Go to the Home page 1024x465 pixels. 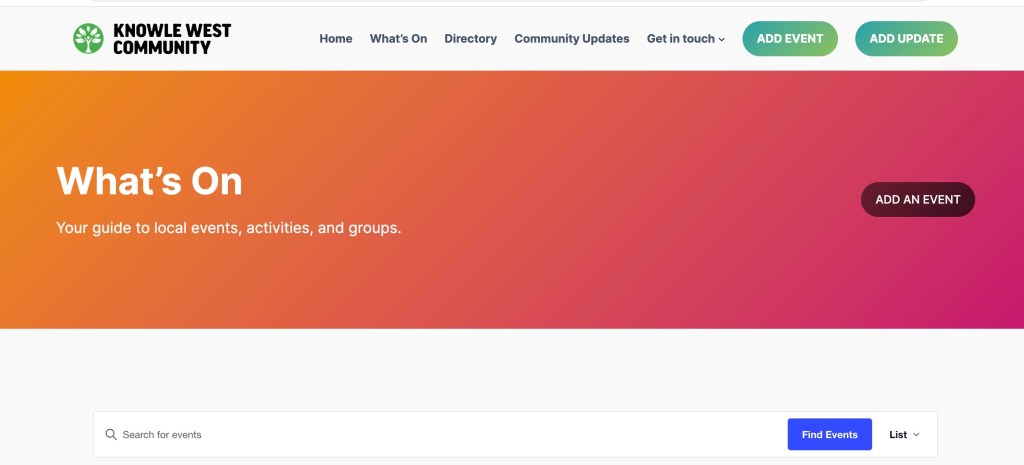[336, 39]
